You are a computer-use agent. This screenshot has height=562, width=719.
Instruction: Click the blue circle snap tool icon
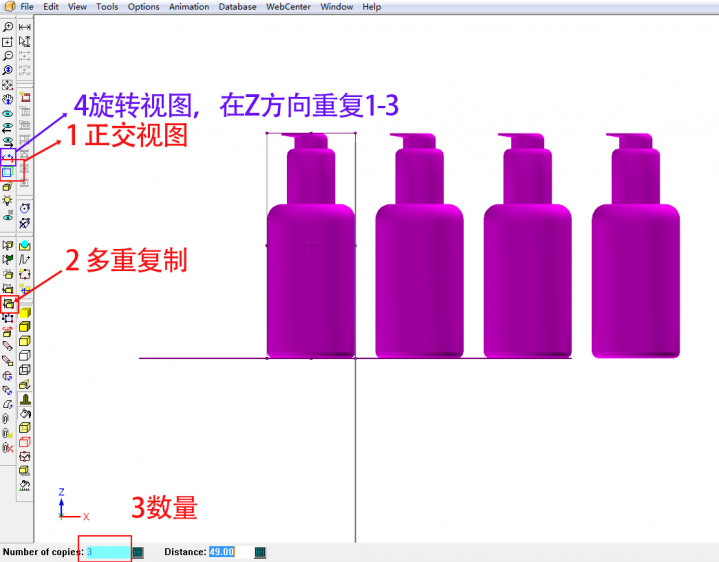click(25, 209)
